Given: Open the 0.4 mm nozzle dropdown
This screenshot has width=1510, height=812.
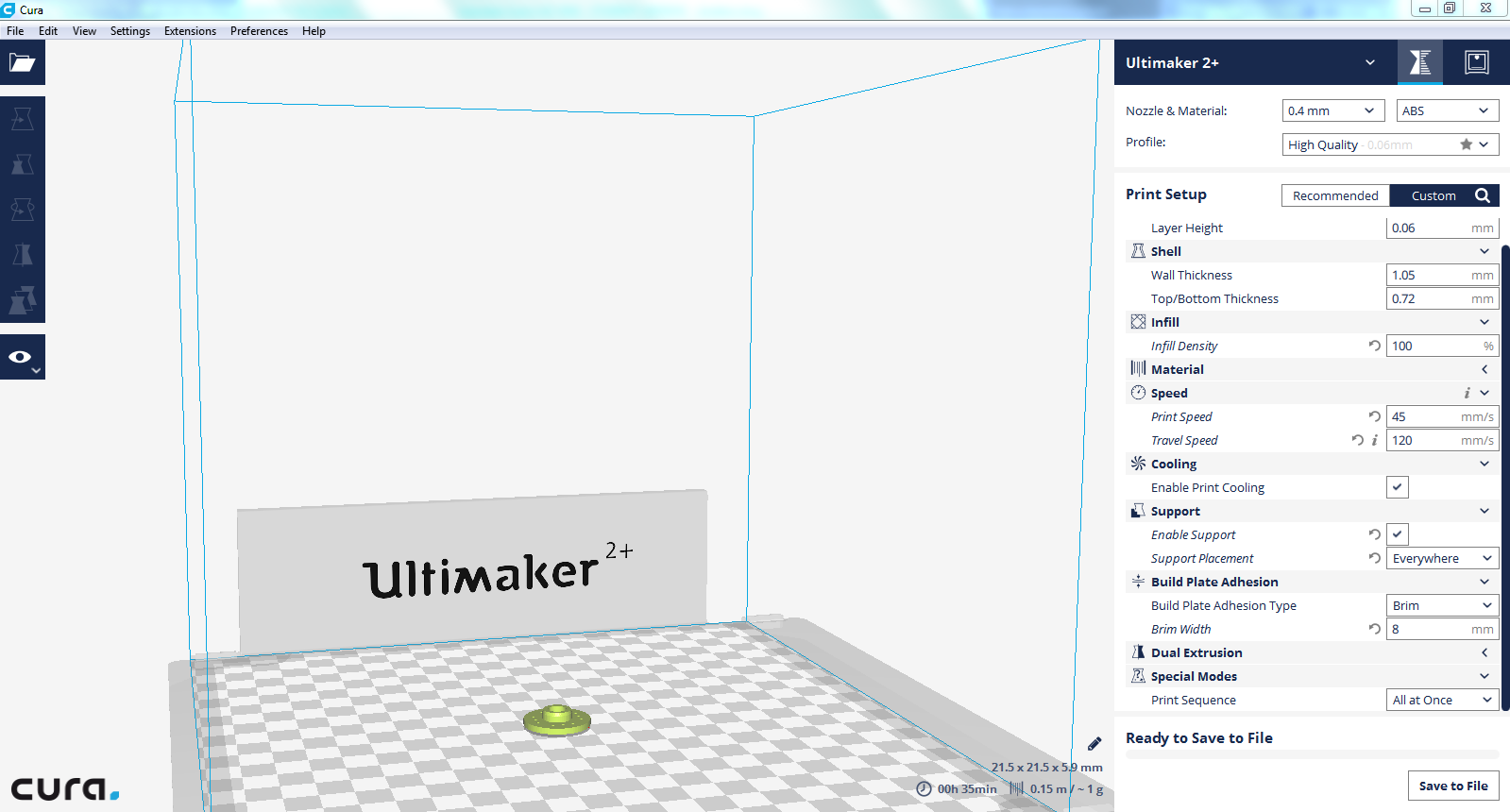Looking at the screenshot, I should 1333,110.
